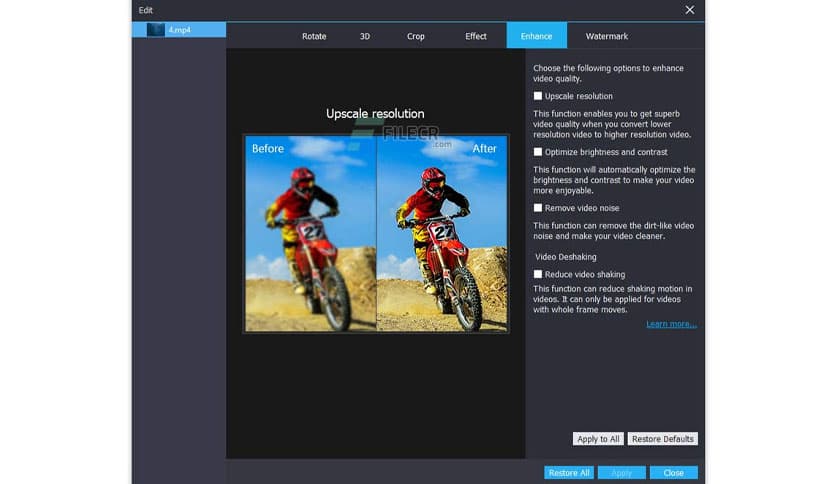Open the 3D tab

pyautogui.click(x=365, y=36)
